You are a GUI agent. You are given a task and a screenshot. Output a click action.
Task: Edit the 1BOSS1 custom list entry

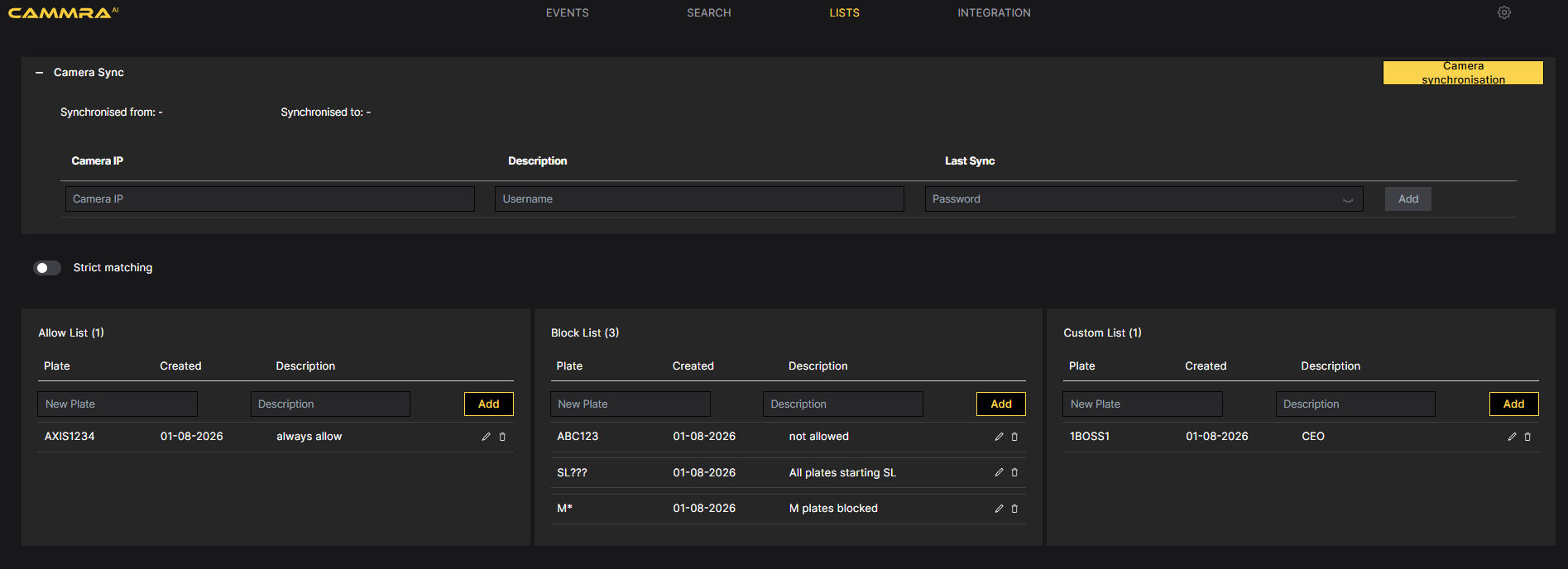(1512, 437)
